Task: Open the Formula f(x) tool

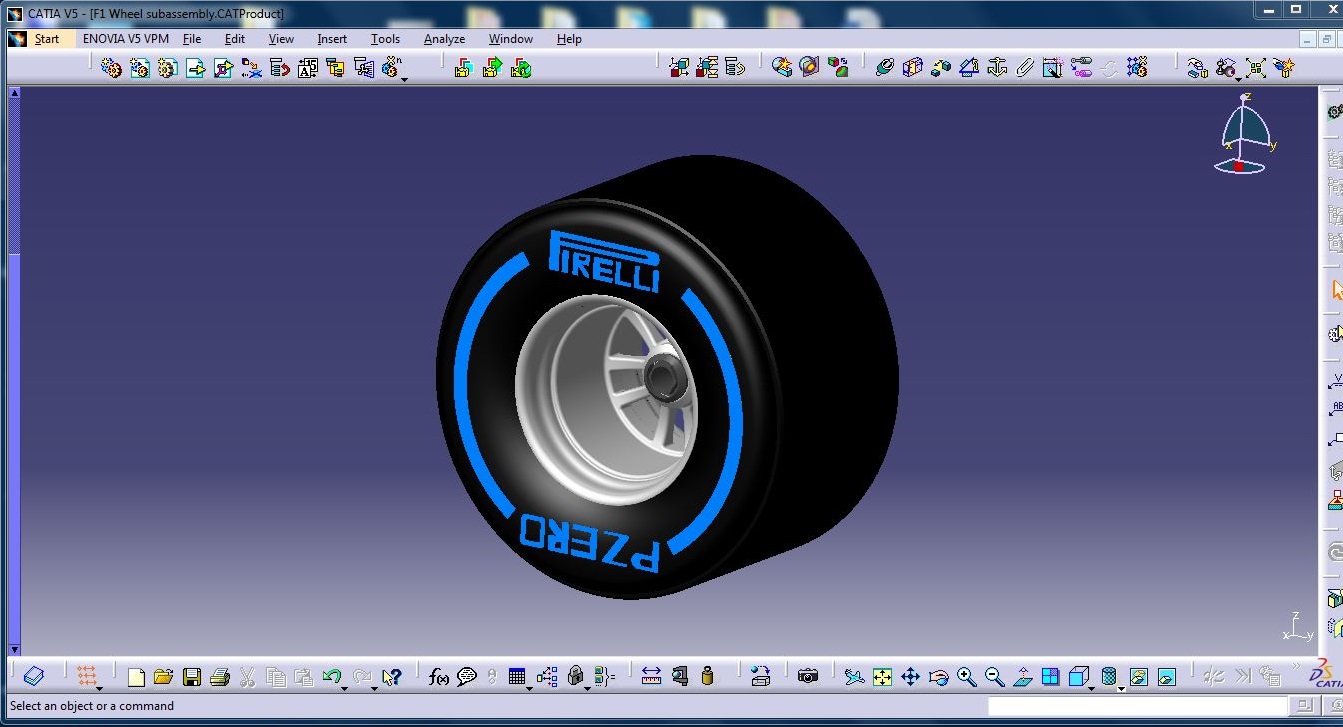Action: [439, 677]
